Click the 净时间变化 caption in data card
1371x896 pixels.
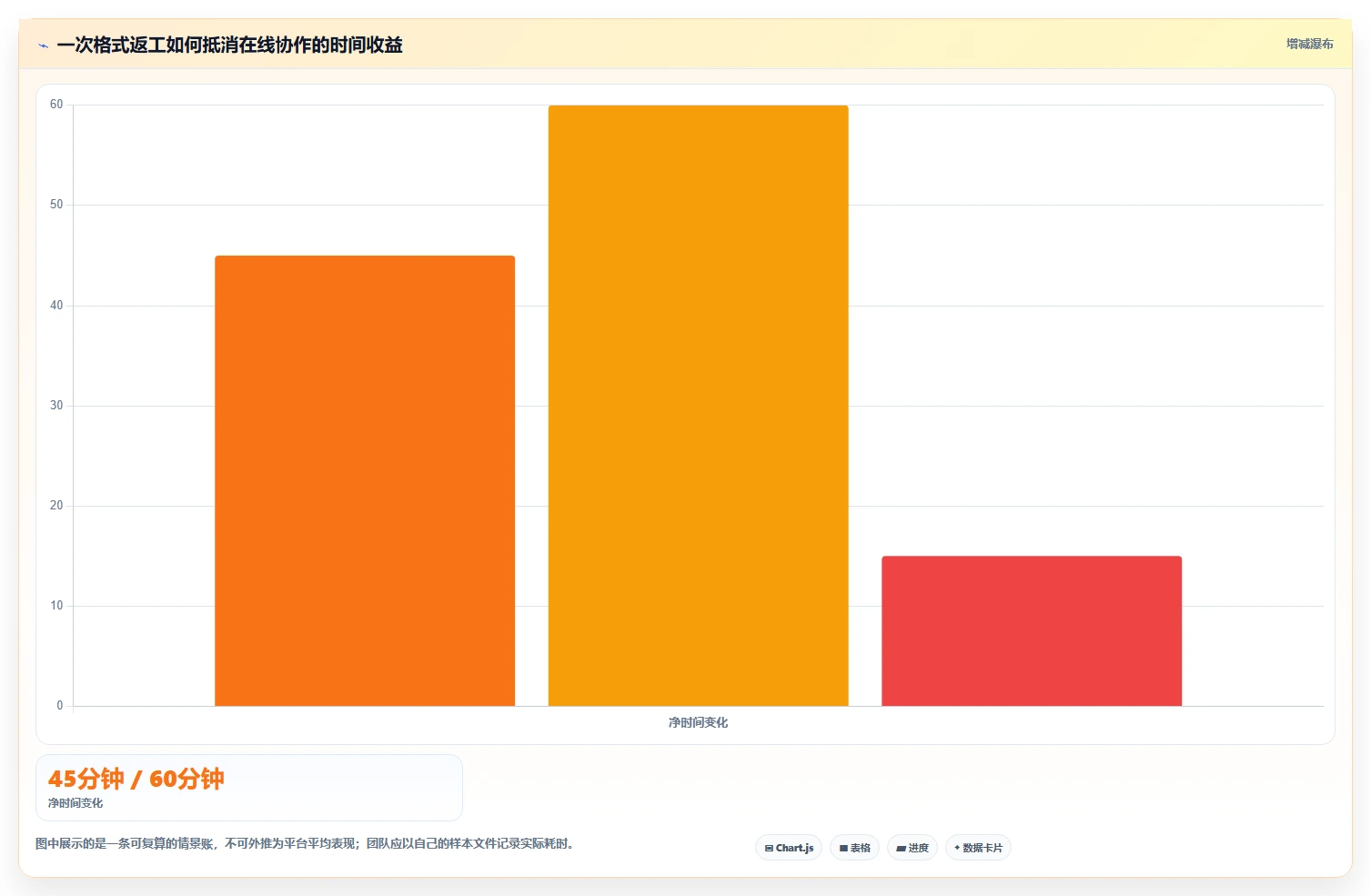click(x=76, y=803)
